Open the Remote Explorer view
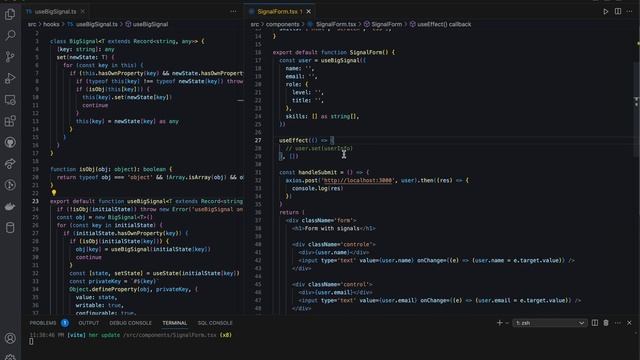Viewport: 640px width, 360px height. coord(10,100)
